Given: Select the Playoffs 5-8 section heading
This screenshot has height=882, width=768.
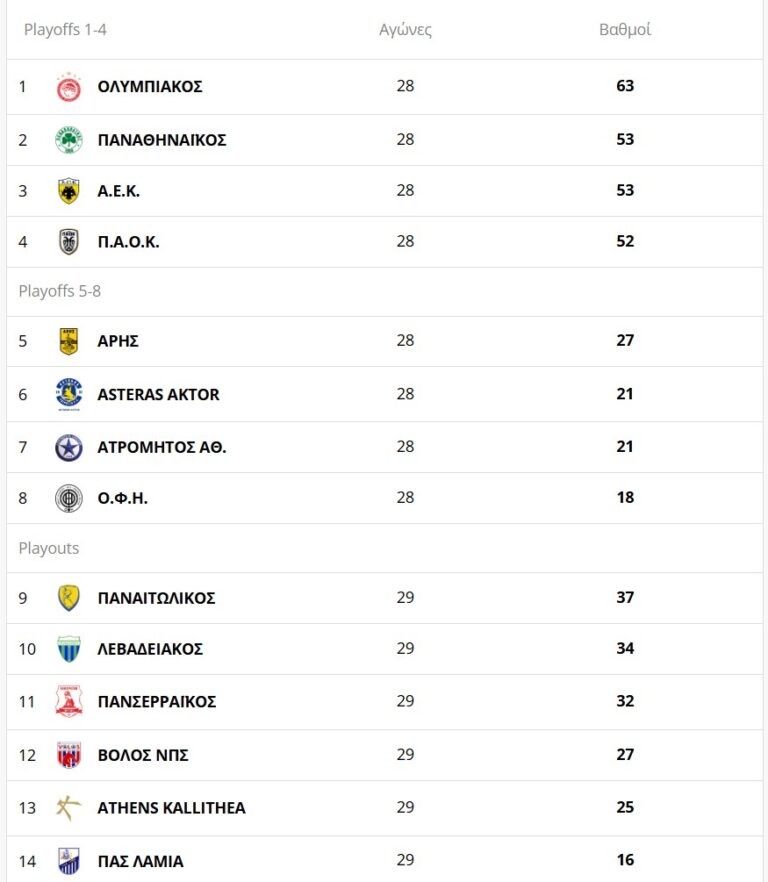Looking at the screenshot, I should pos(60,292).
